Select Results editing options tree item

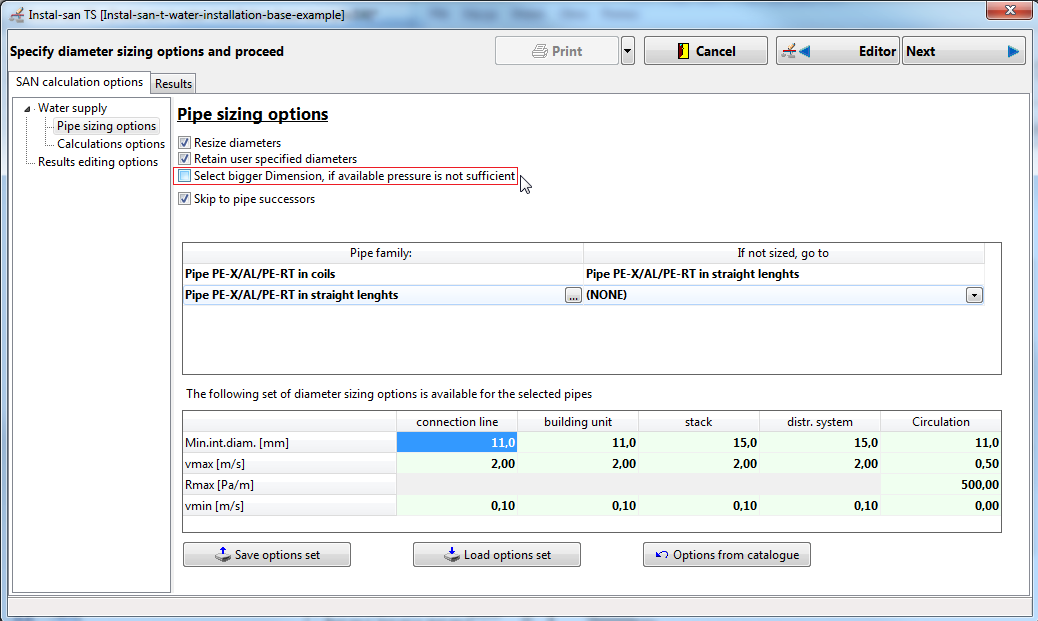(98, 162)
